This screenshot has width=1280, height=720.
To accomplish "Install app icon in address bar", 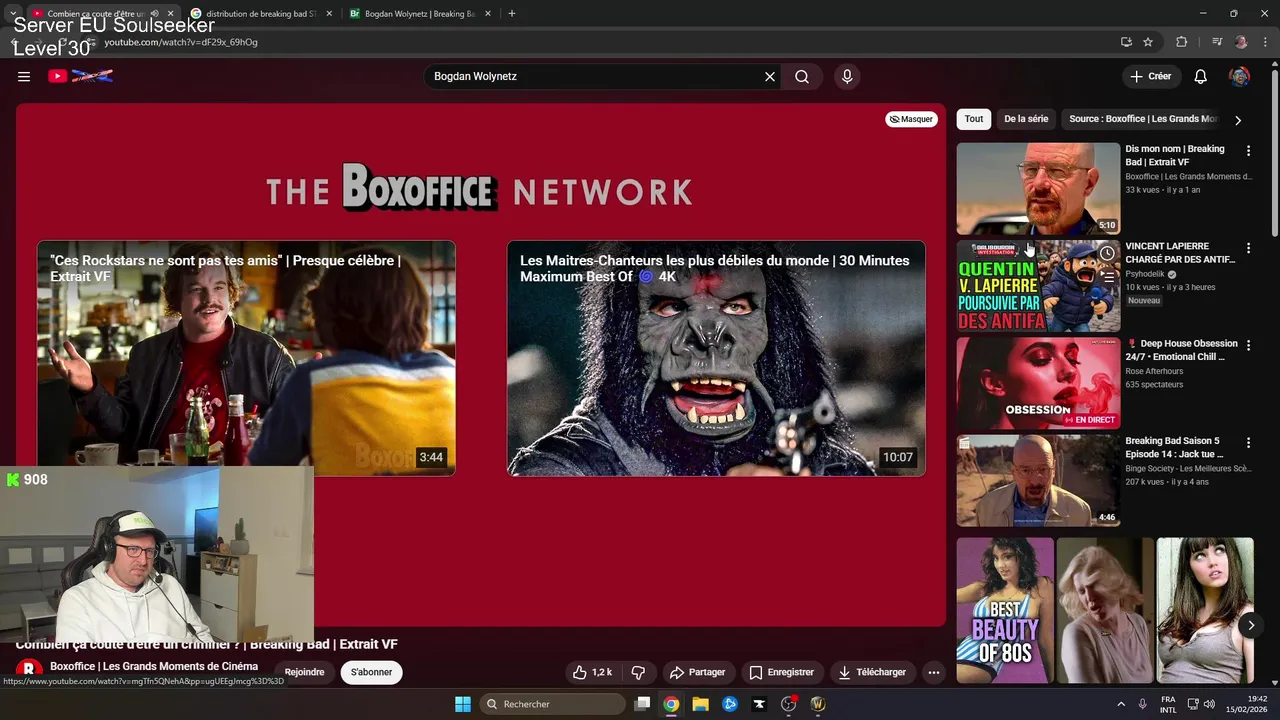I will (x=1126, y=42).
